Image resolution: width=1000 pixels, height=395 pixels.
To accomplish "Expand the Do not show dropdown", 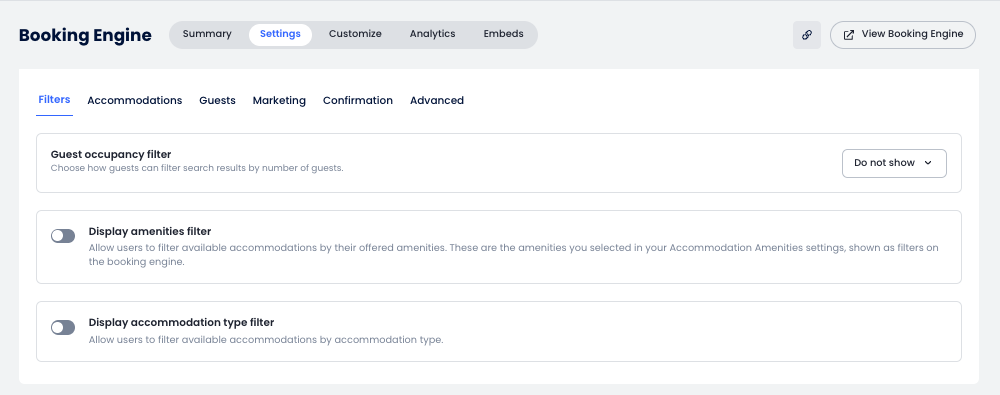I will click(x=894, y=163).
